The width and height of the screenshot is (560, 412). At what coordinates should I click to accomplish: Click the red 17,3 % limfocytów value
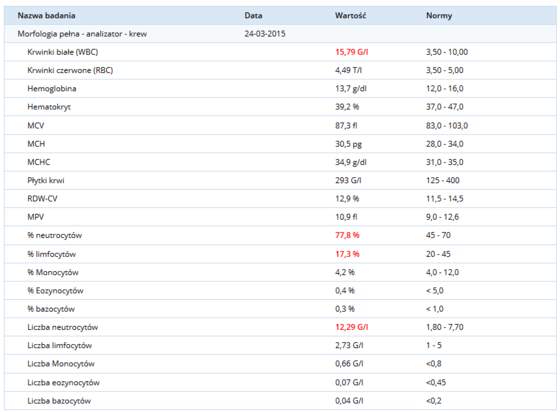click(x=347, y=254)
